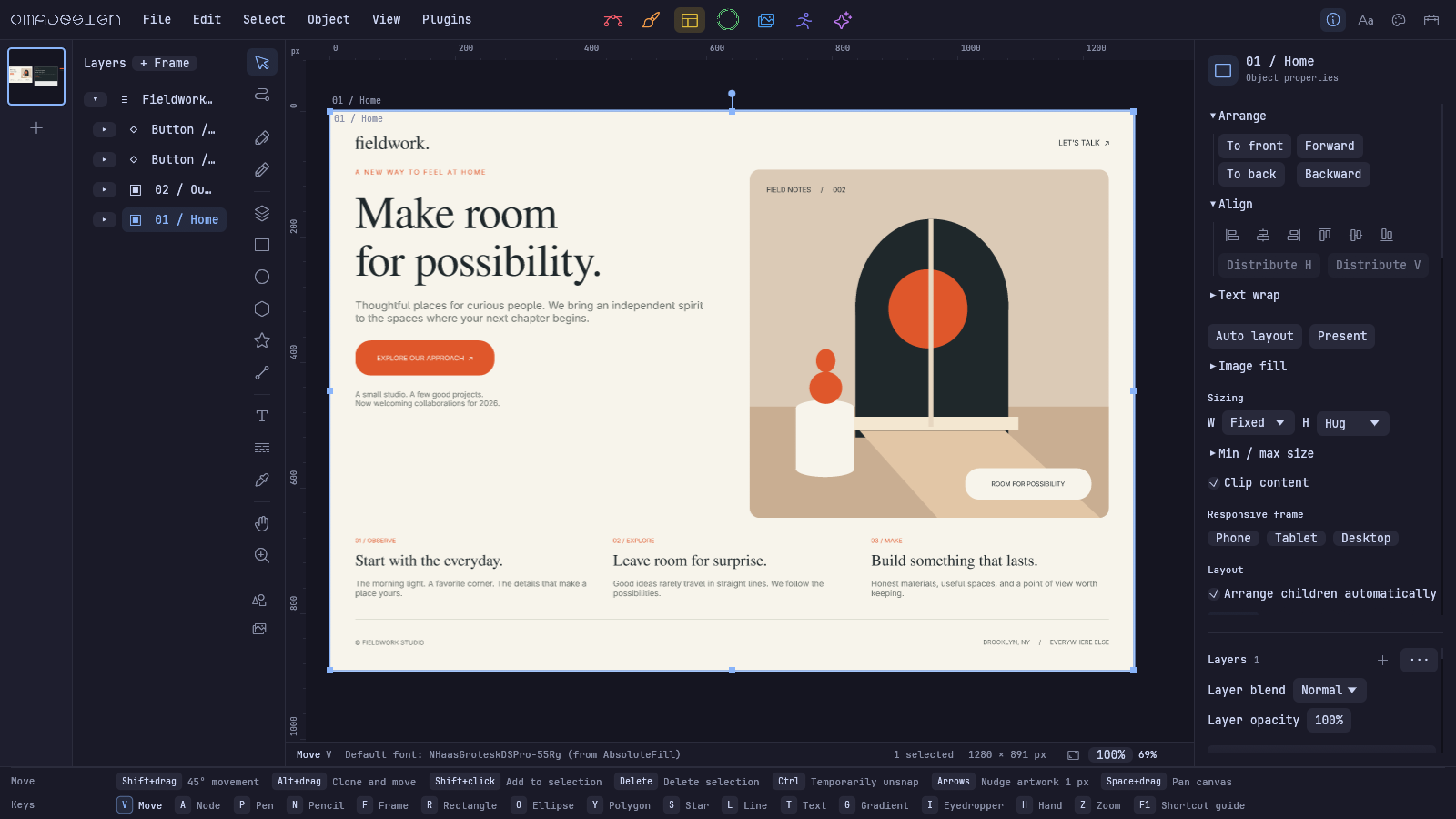Viewport: 1456px width, 819px height.
Task: Set responsive frame to Desktop
Action: 1366,539
